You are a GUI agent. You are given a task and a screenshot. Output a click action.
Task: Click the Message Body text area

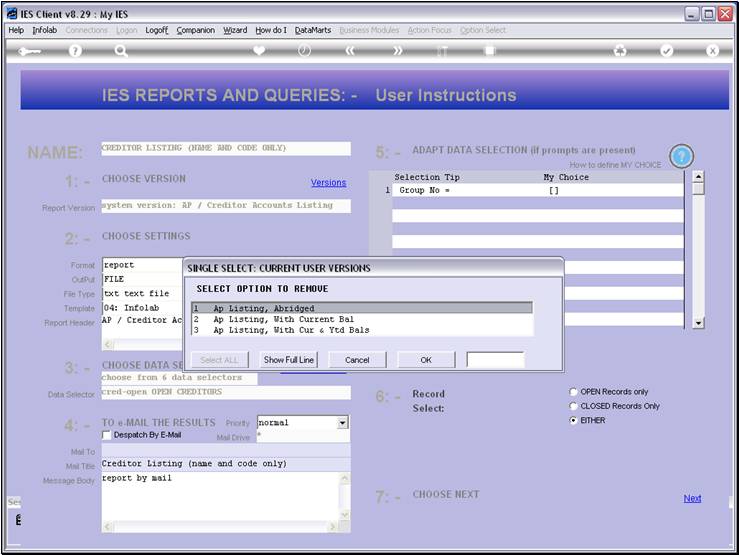[x=220, y=496]
